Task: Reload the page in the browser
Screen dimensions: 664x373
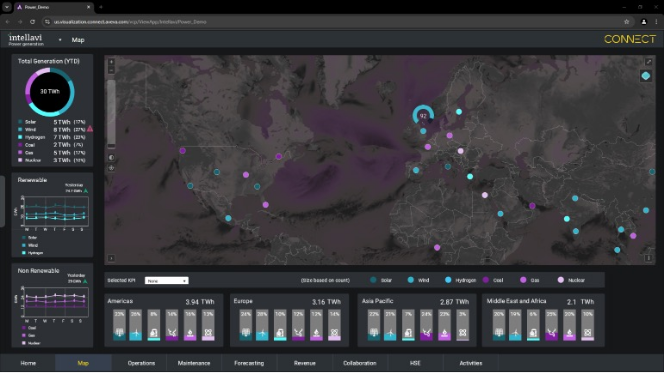Action: 33,22
